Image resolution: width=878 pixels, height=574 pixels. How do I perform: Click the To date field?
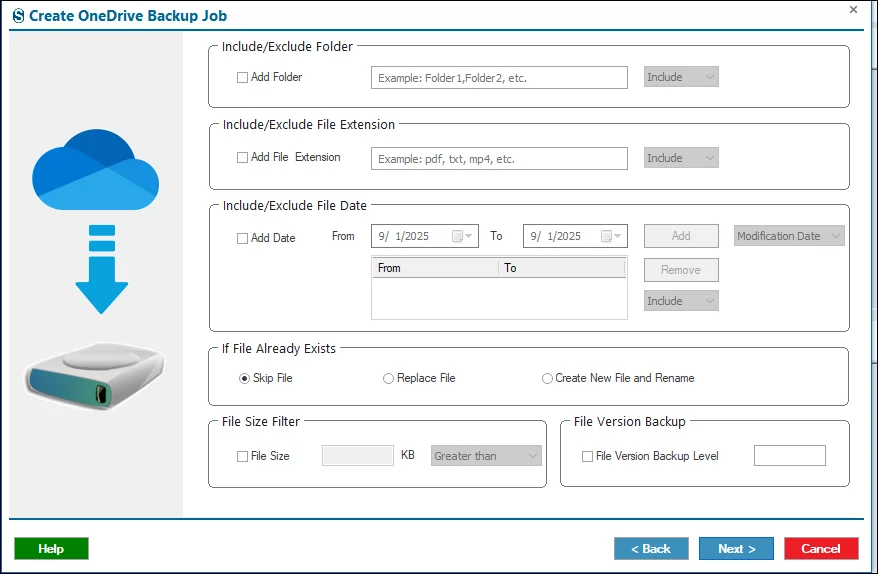click(x=575, y=236)
